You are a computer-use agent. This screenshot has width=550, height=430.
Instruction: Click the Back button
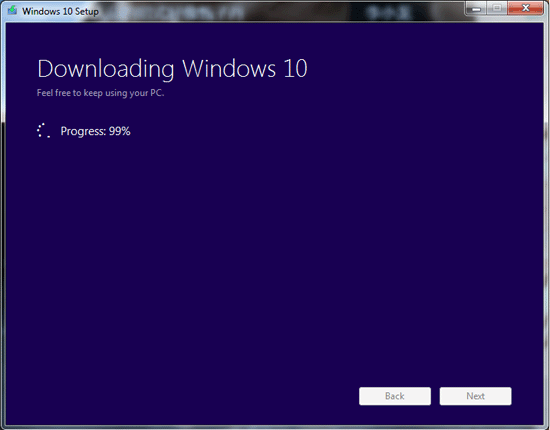pyautogui.click(x=395, y=396)
